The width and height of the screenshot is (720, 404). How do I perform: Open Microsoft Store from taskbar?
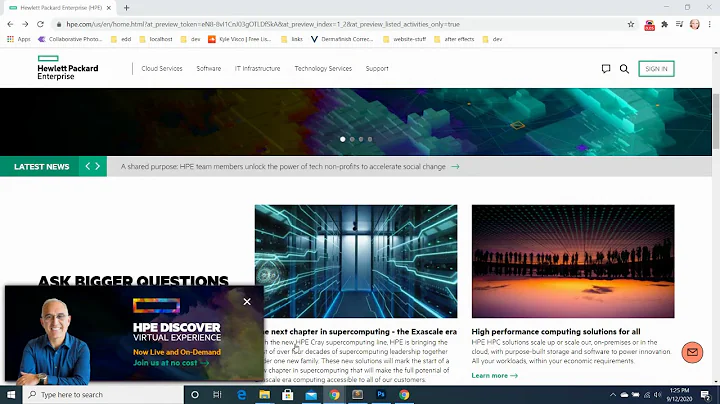287,395
